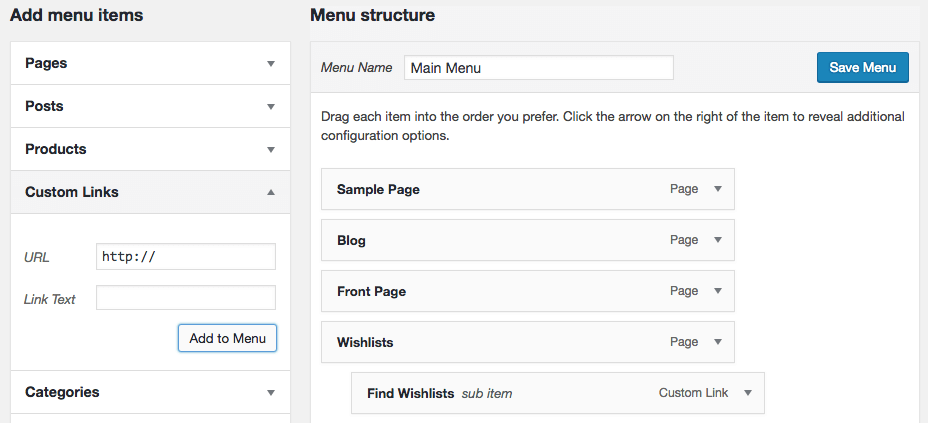Select the Categories section header
This screenshot has height=423, width=928.
pos(62,392)
